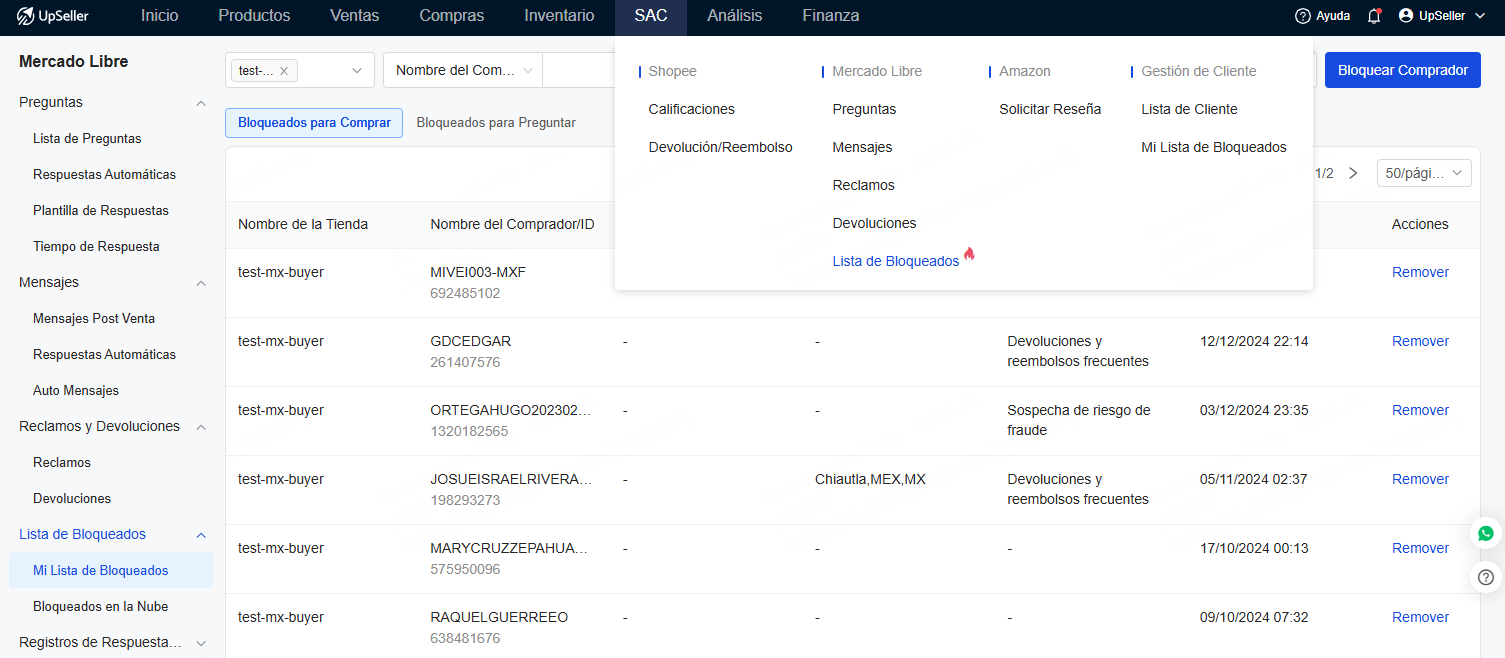The height and width of the screenshot is (658, 1505).
Task: Remove buyer RAQUELGUERREEO from blocklist
Action: [1420, 617]
